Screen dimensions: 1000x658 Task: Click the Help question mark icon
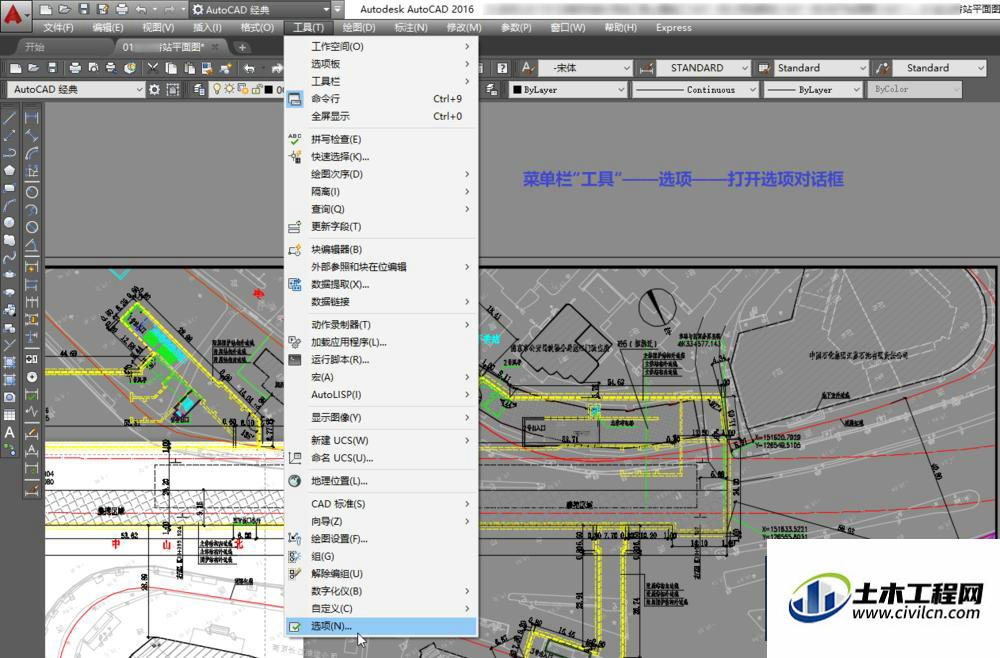503,68
